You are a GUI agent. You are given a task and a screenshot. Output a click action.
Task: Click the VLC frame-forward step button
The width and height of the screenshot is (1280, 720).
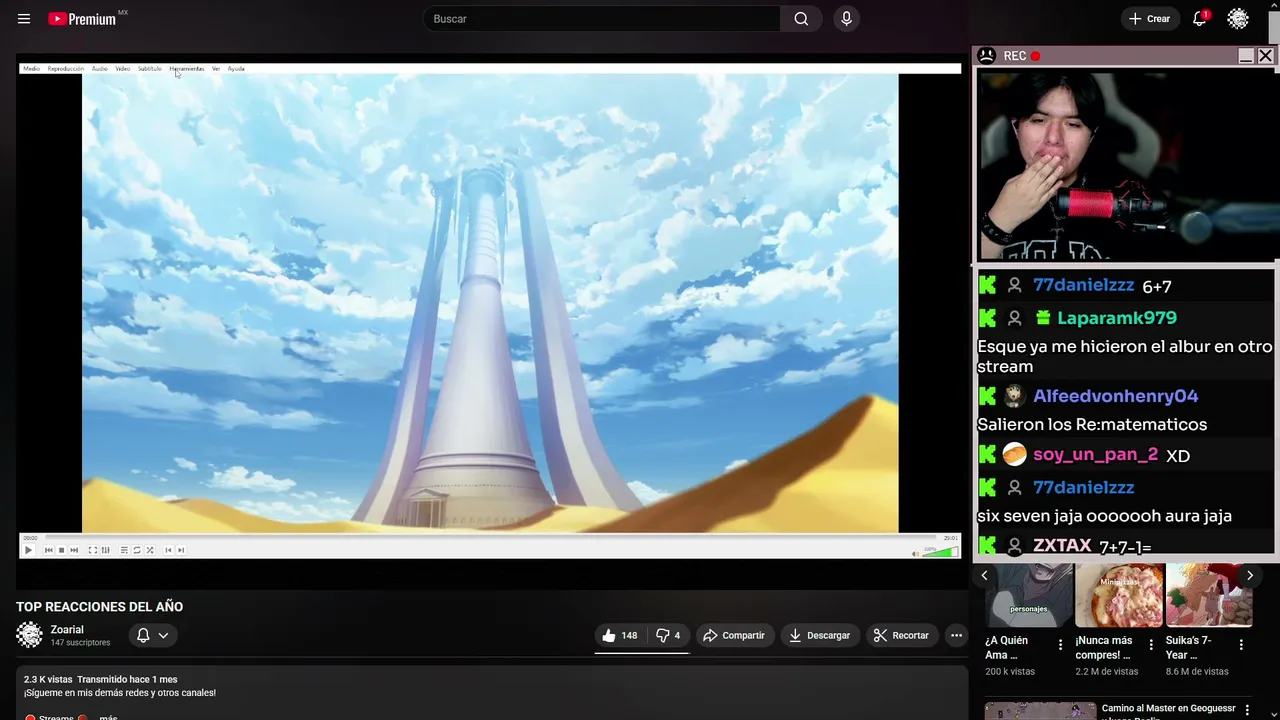point(181,550)
